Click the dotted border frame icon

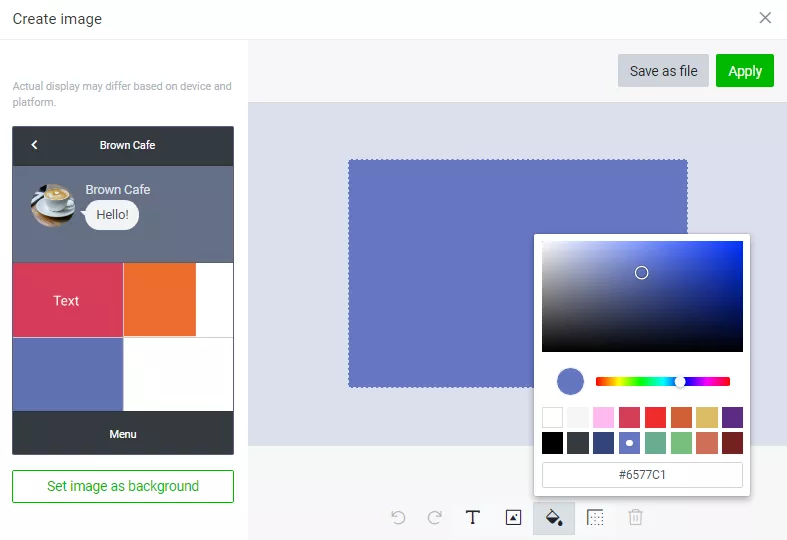595,517
